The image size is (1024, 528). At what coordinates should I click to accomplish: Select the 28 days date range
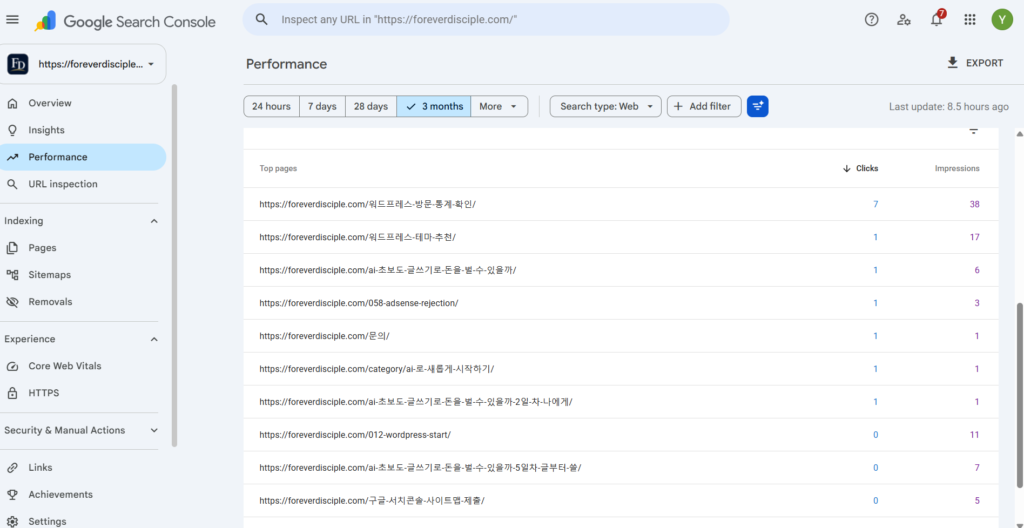(371, 107)
